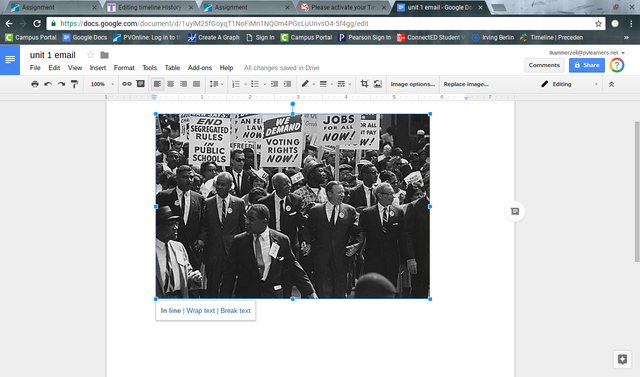Toggle justify alignment

[196, 84]
